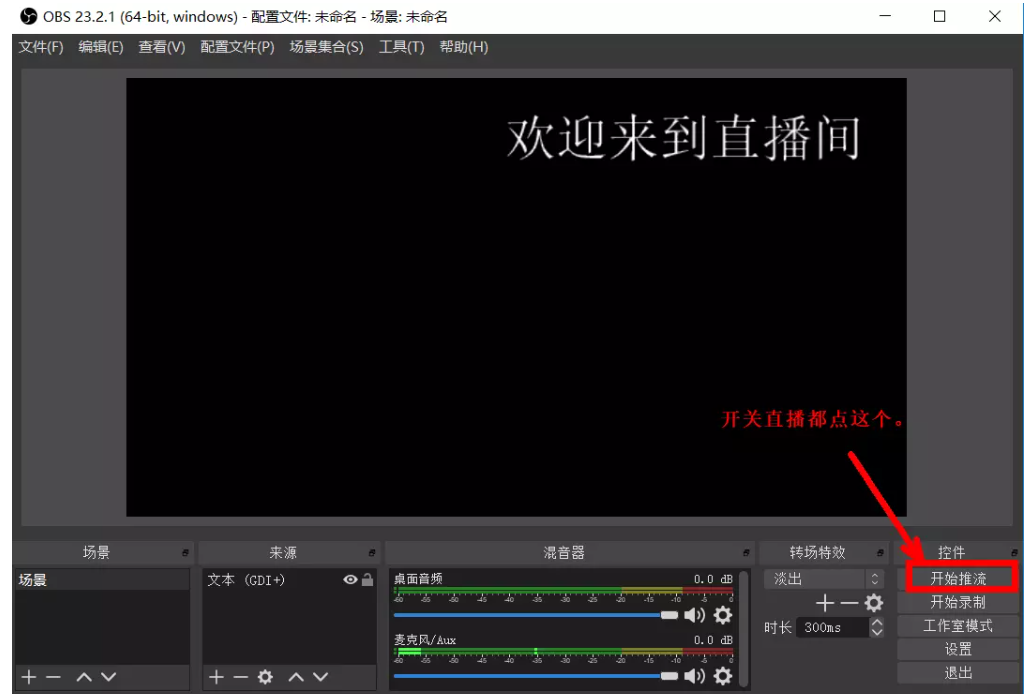Adjust 桌面音频 volume slider handle
This screenshot has height=694, width=1026.
669,615
